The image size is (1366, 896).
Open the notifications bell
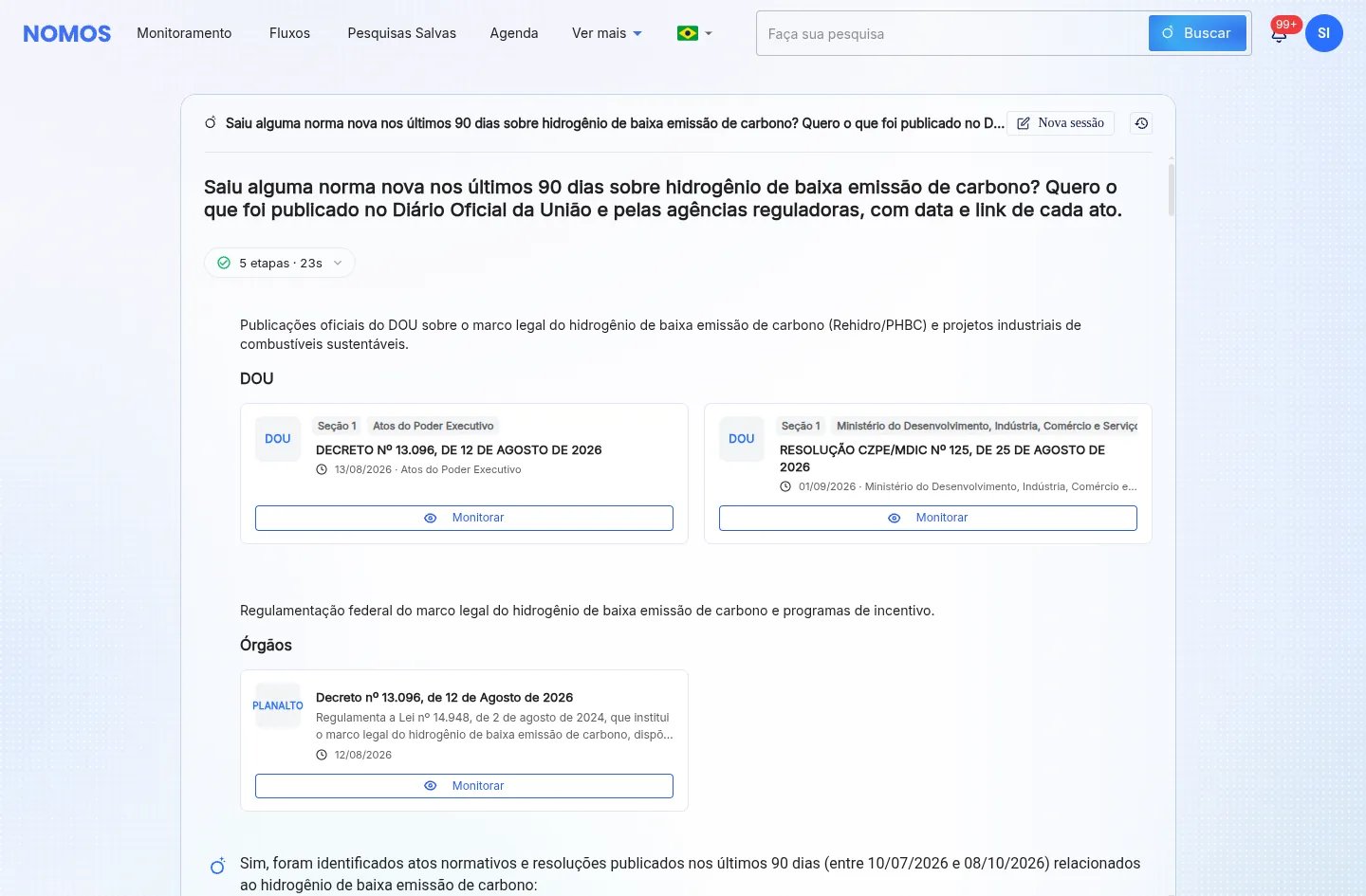point(1279,34)
